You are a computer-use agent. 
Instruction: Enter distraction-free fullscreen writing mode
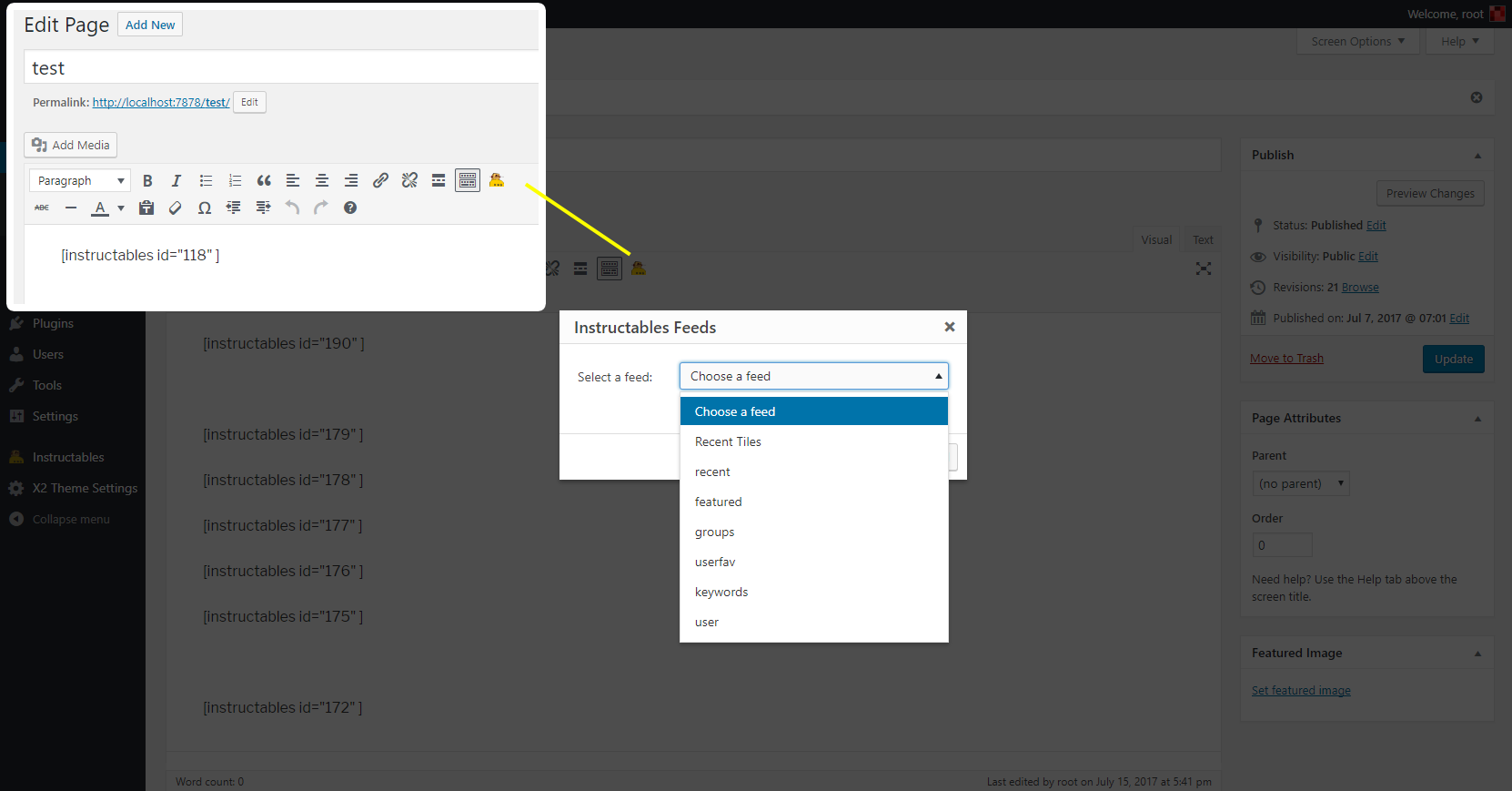pyautogui.click(x=1204, y=269)
